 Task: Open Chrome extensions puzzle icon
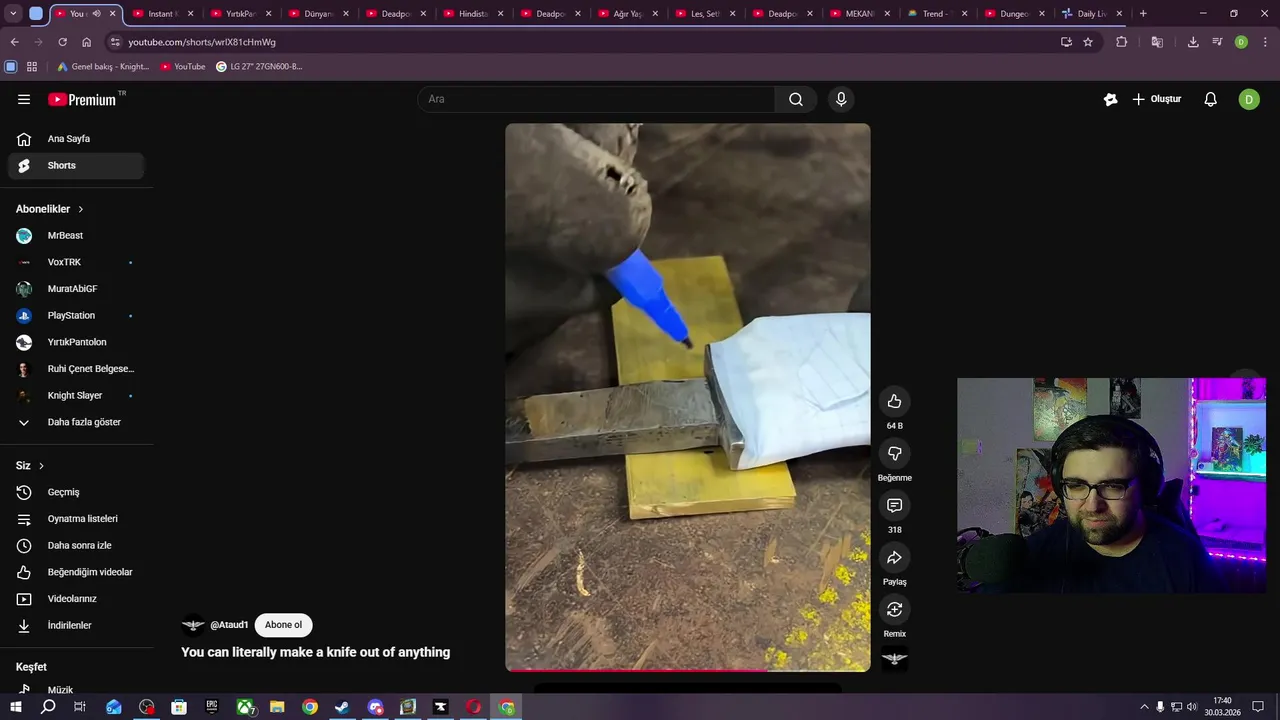tap(1121, 42)
